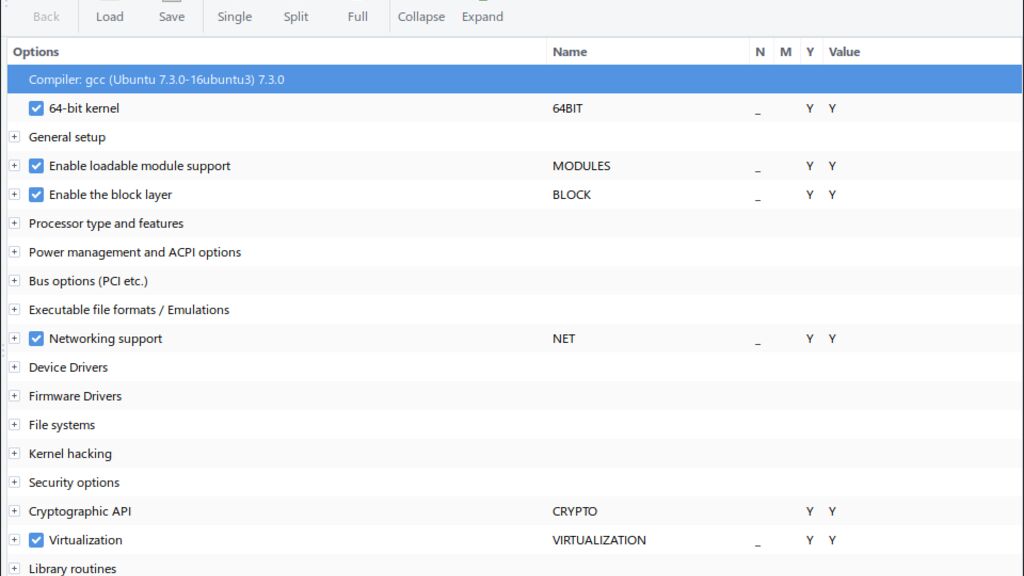The height and width of the screenshot is (576, 1024).
Task: Save the current configuration
Action: 171,16
